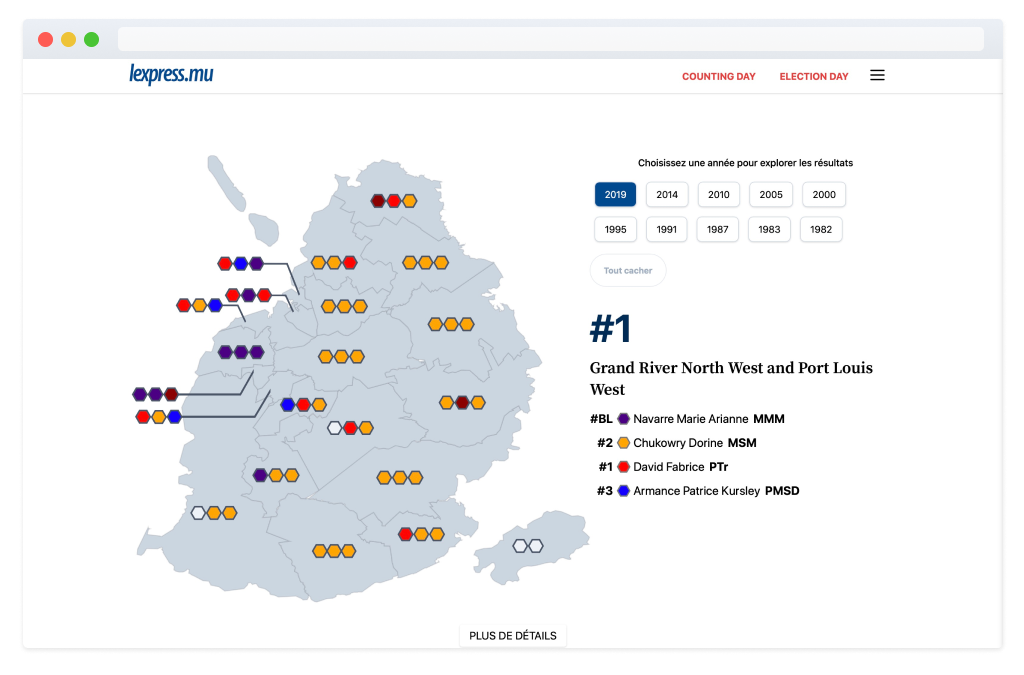Click the white hexagons on Rodrigues island

click(527, 546)
